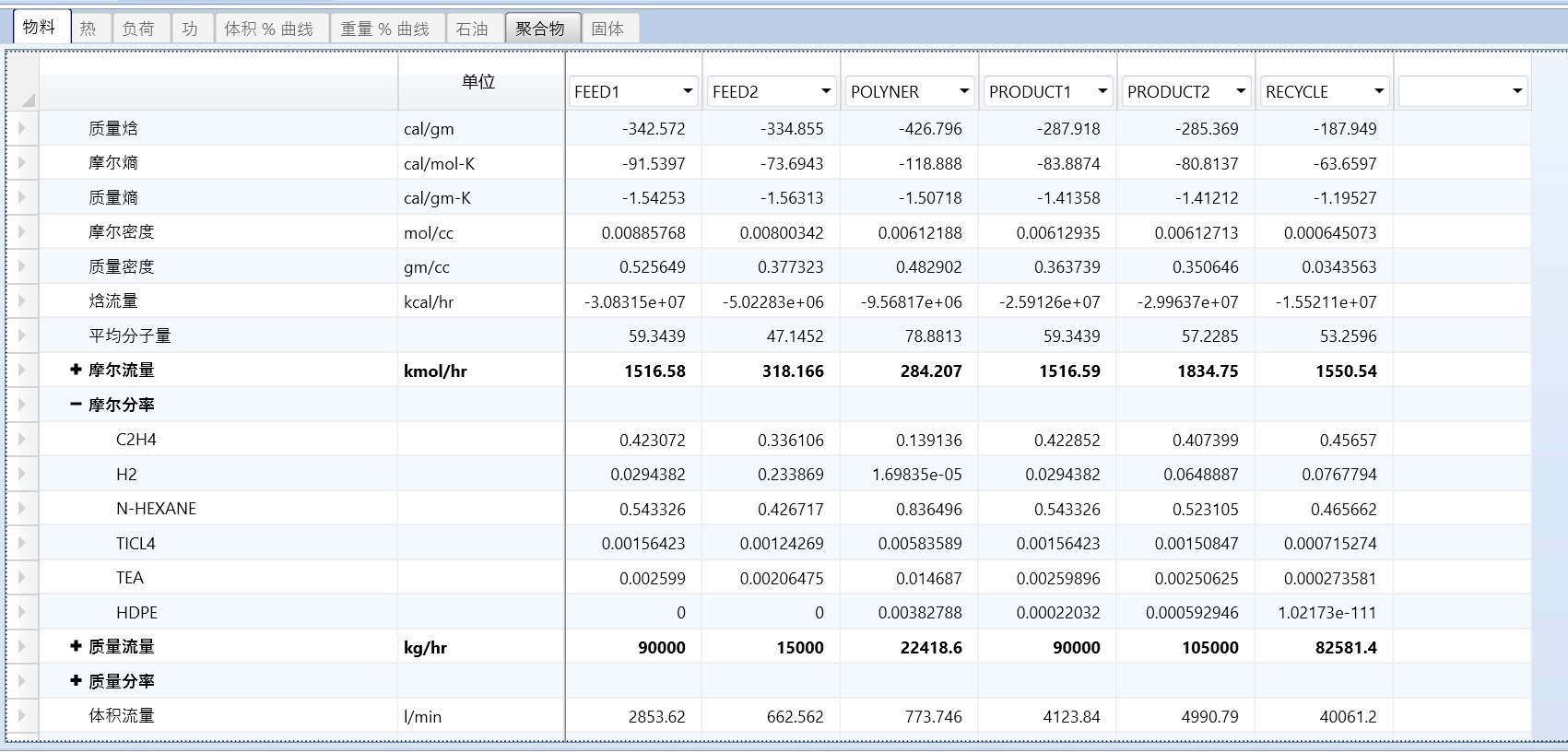This screenshot has height=753, width=1568.
Task: Click the 质量焓 row label
Action: point(113,128)
